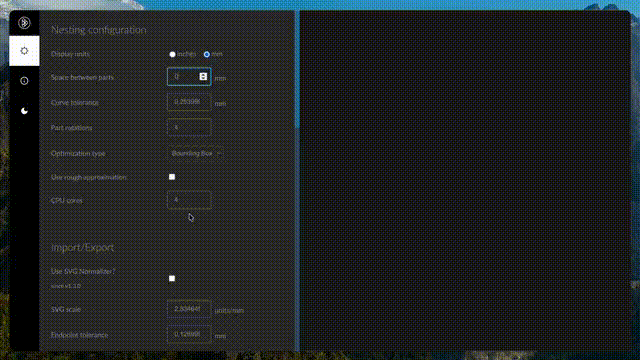
Task: Open the info sidebar icon
Action: [x=24, y=81]
